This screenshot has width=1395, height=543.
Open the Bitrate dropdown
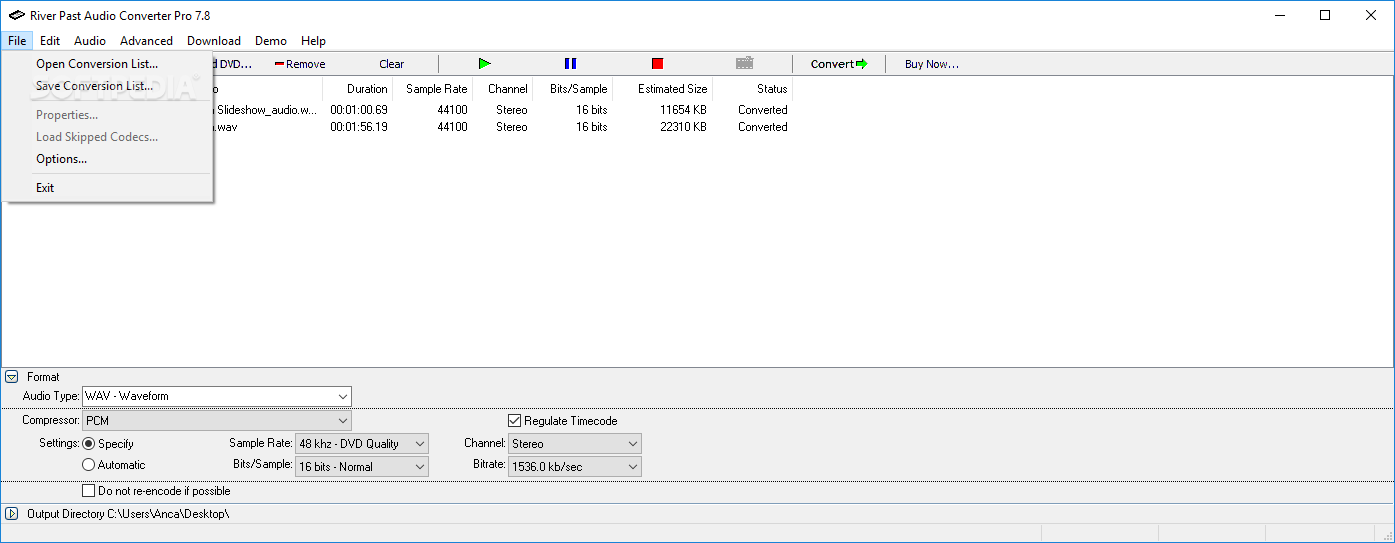pyautogui.click(x=575, y=467)
